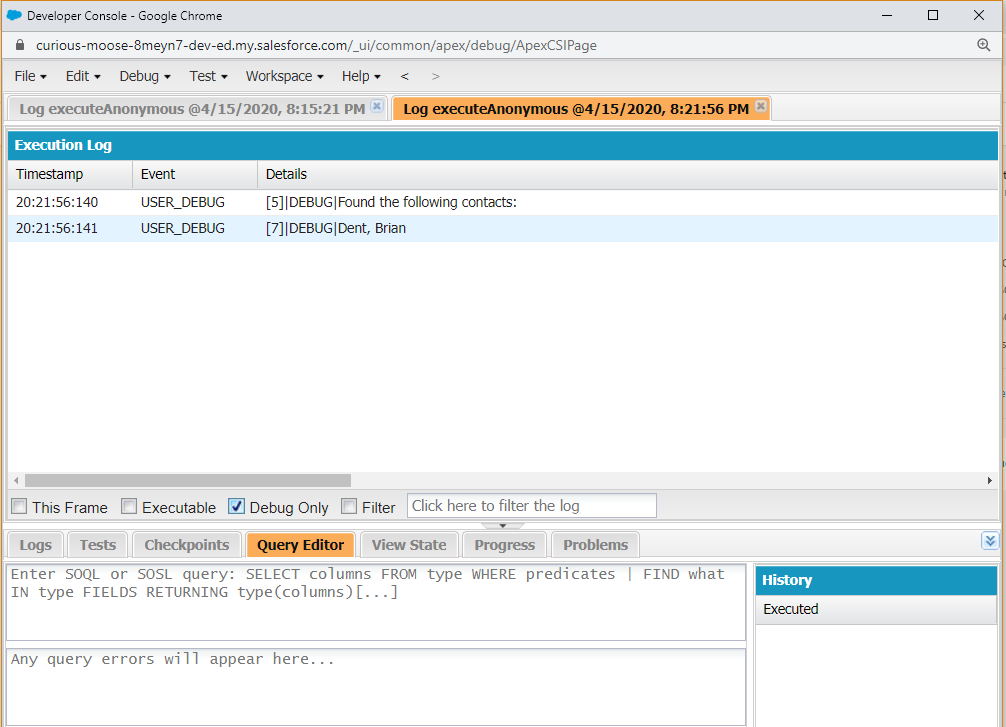Click the 'Found the following contacts:' detail
The height and width of the screenshot is (727, 1006).
click(427, 202)
